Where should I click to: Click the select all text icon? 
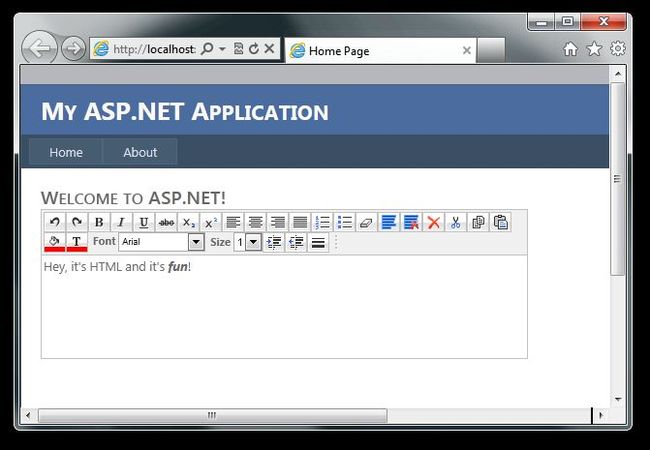click(389, 222)
